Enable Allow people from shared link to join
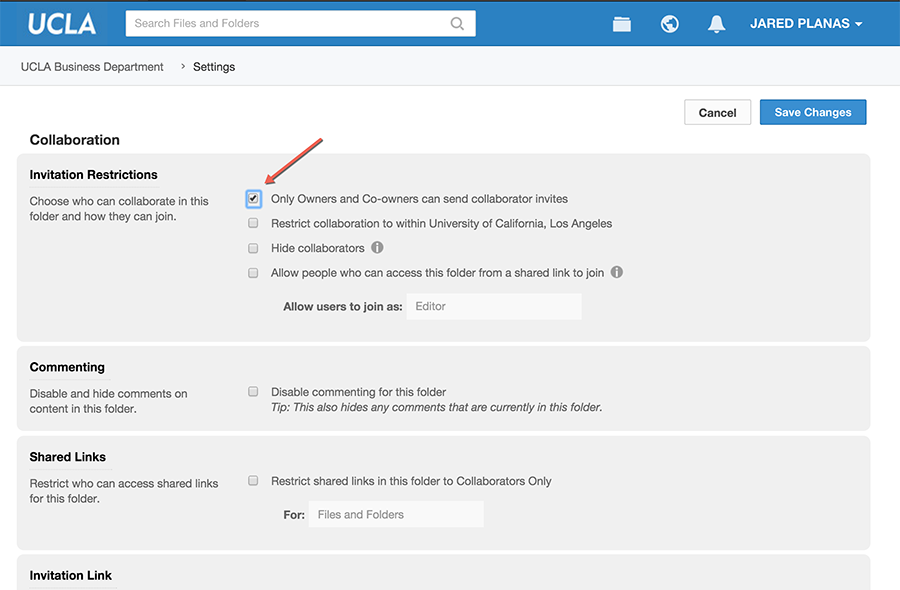This screenshot has height=590, width=900. (x=253, y=273)
